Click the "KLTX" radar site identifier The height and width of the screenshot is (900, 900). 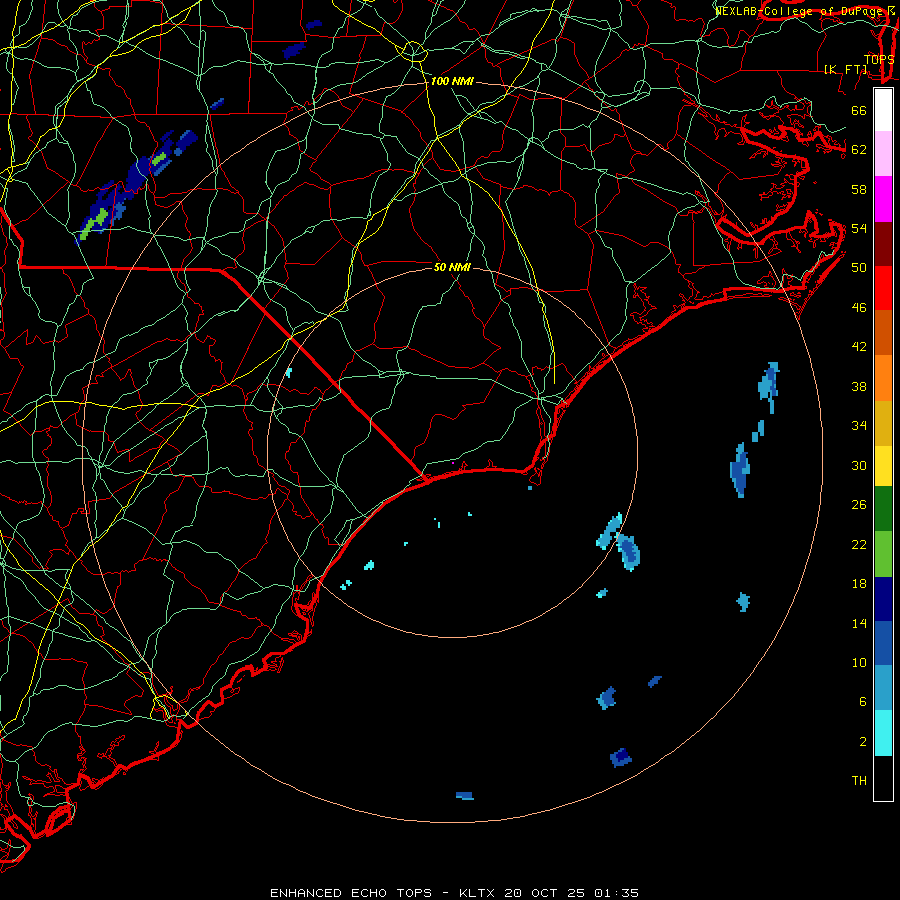click(x=478, y=893)
